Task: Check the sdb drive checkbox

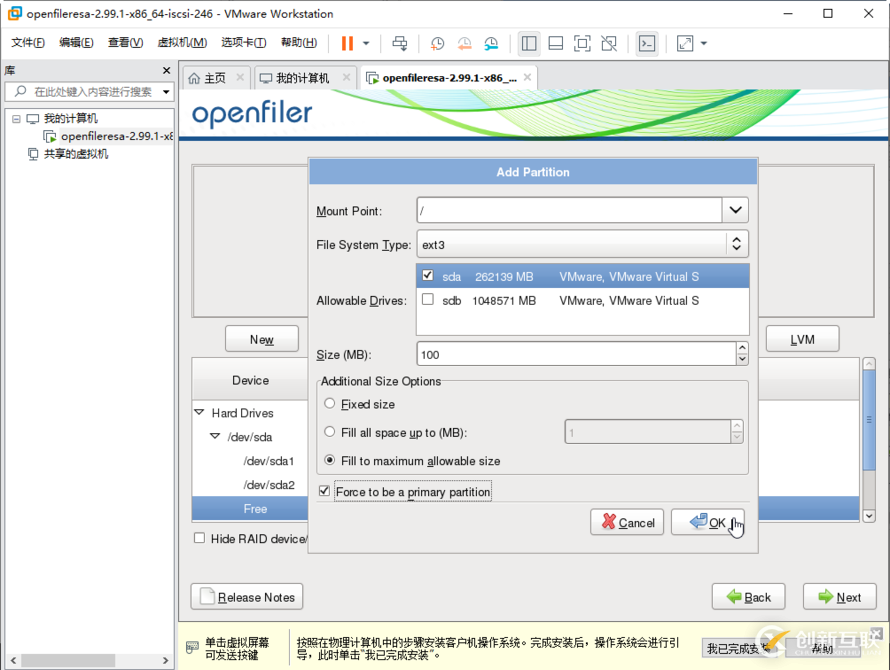Action: [428, 300]
